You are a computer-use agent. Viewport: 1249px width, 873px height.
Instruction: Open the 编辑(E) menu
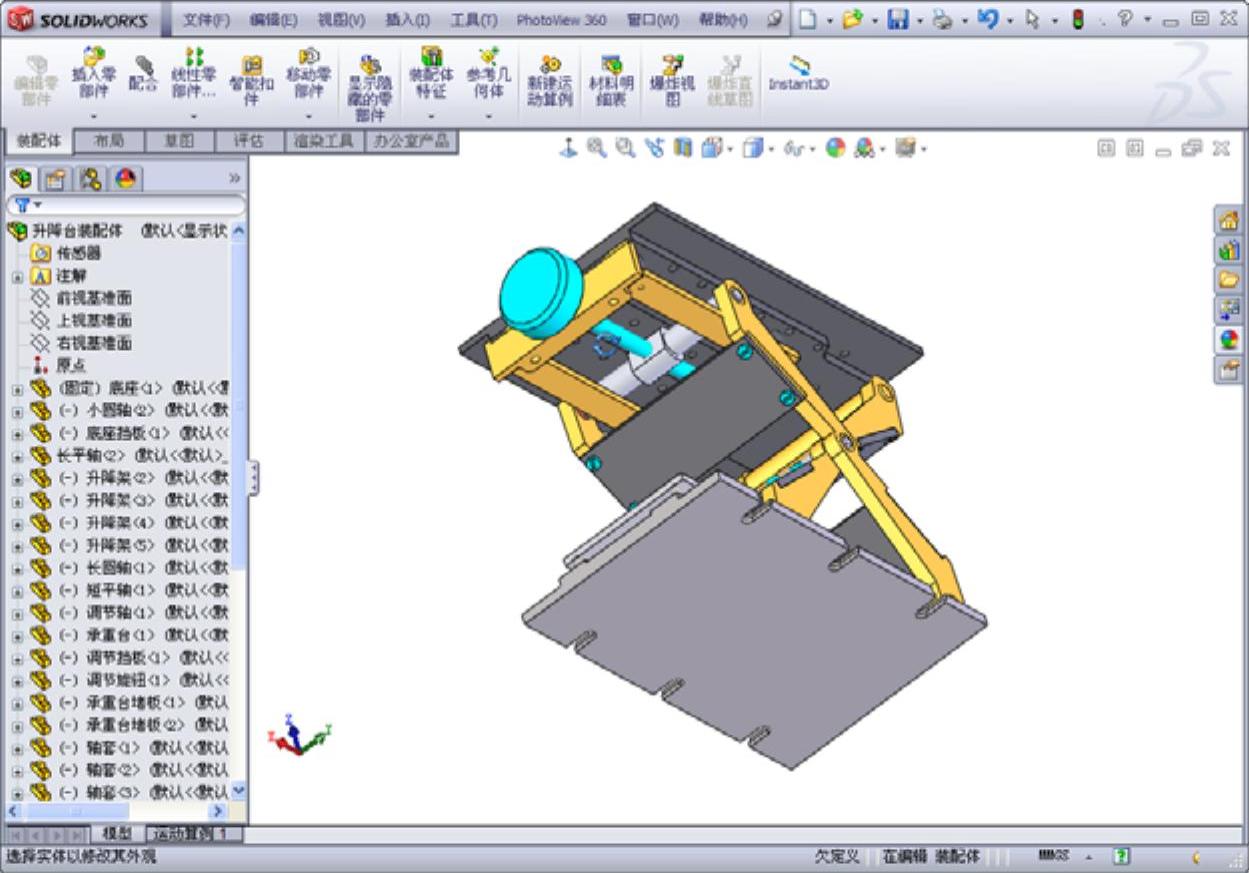(x=273, y=20)
